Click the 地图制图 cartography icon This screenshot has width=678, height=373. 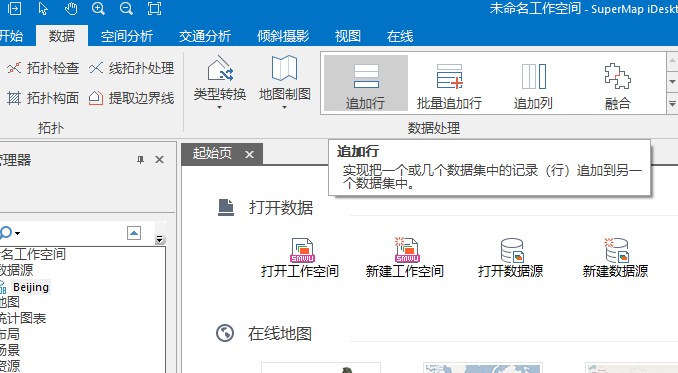click(285, 68)
